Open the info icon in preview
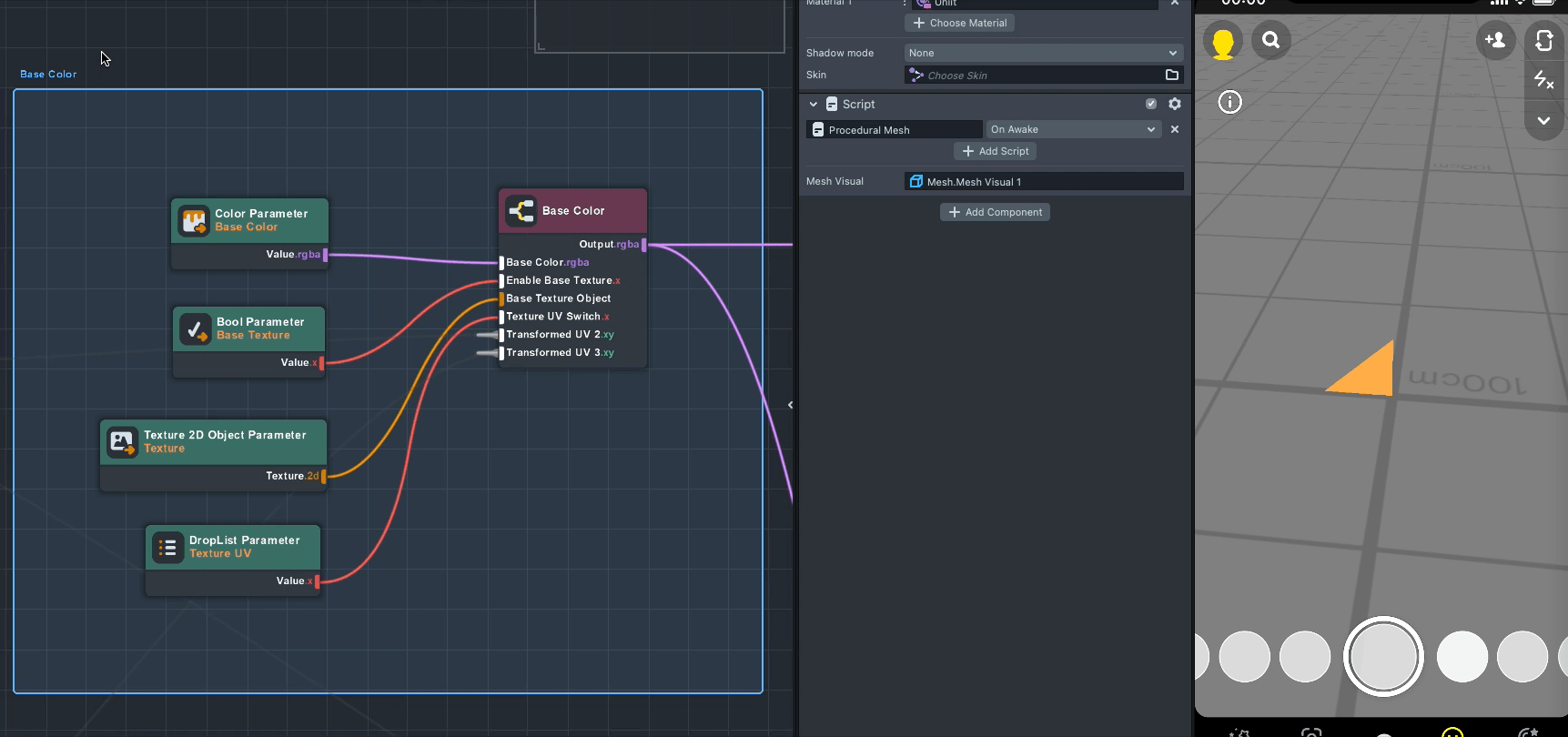Image resolution: width=1568 pixels, height=737 pixels. [x=1229, y=102]
